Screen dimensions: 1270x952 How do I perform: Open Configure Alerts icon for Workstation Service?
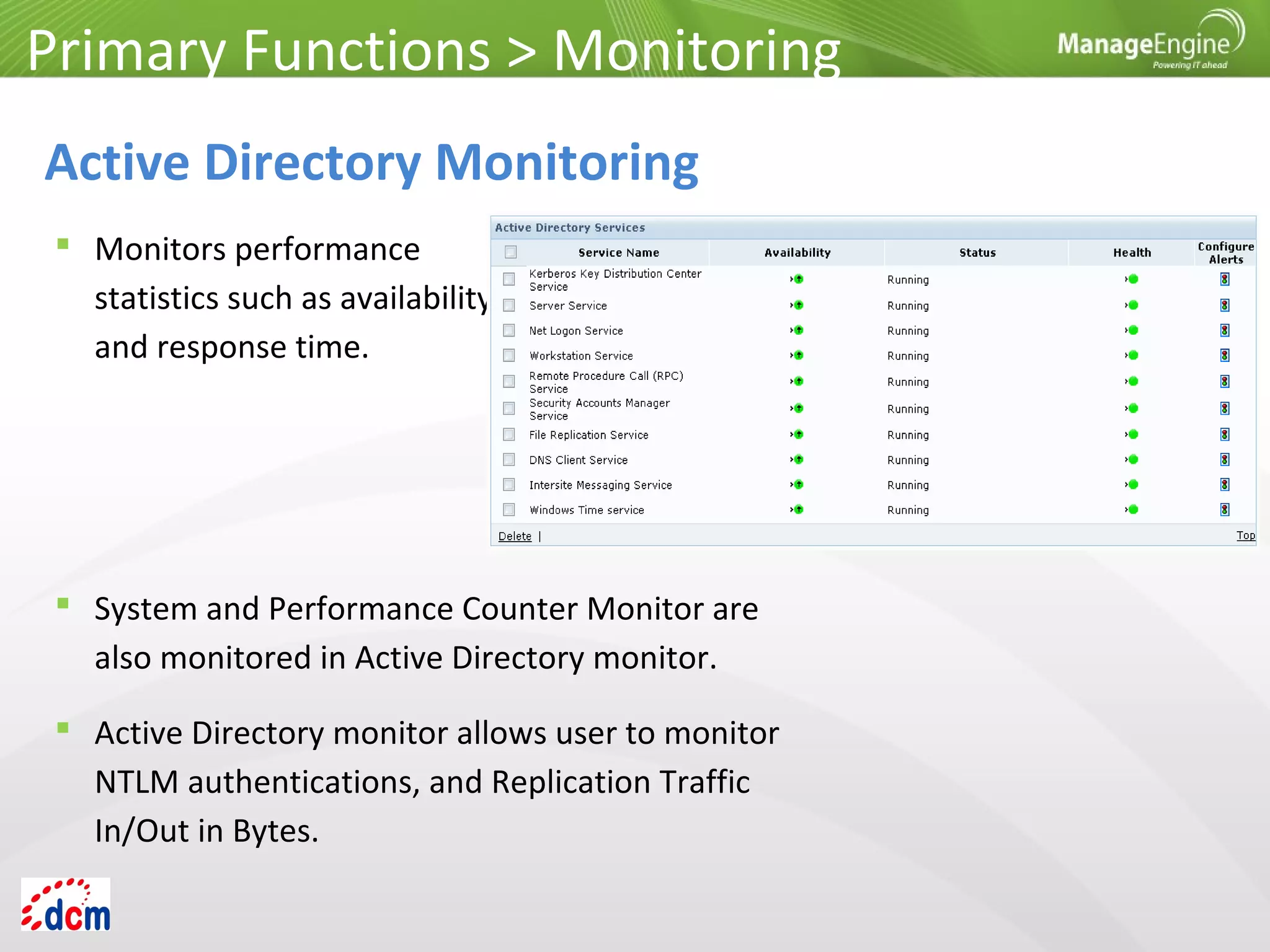tap(1225, 355)
